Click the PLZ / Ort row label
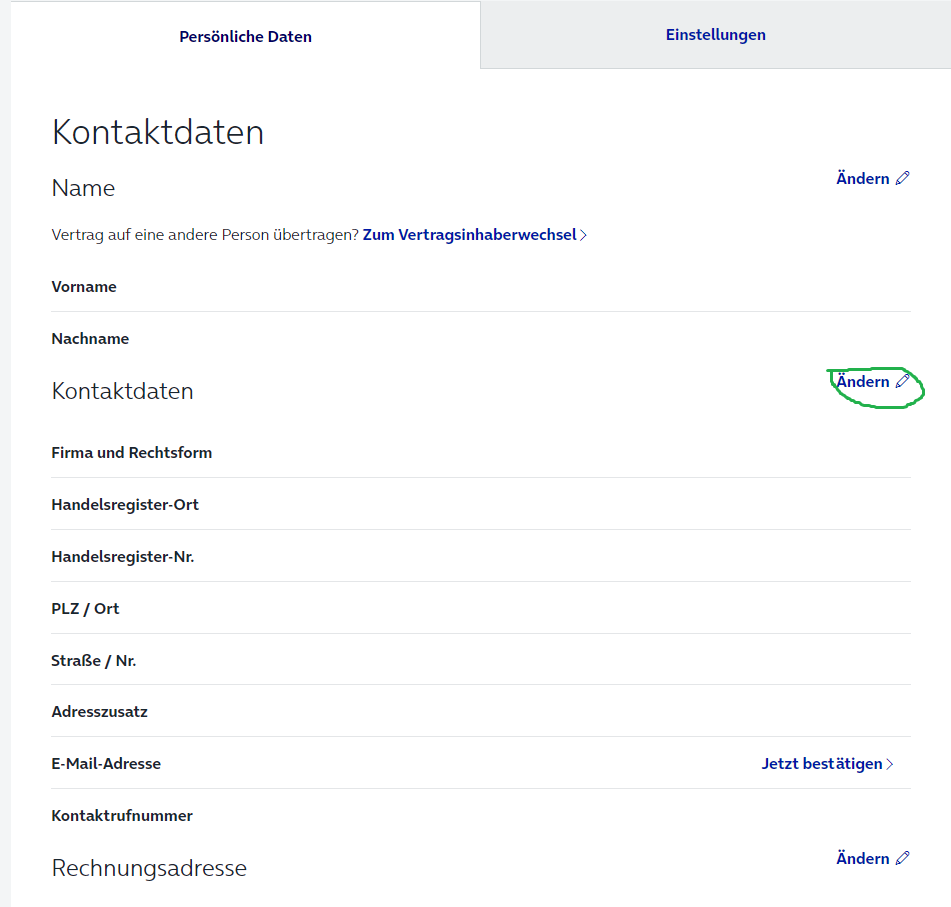The image size is (951, 907). point(86,609)
